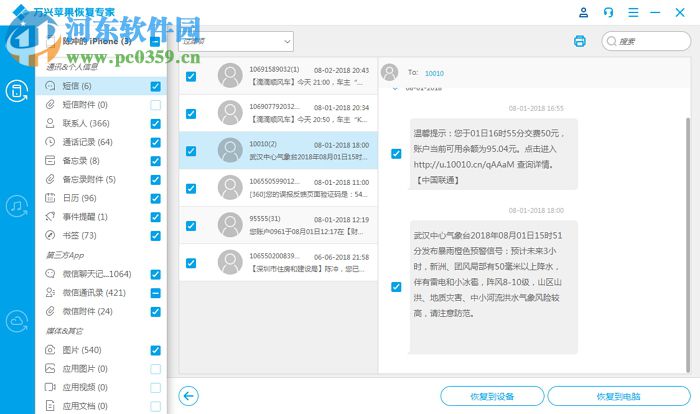The image size is (700, 414).
Task: Collapse the date group chevron in conversation
Action: 395,89
